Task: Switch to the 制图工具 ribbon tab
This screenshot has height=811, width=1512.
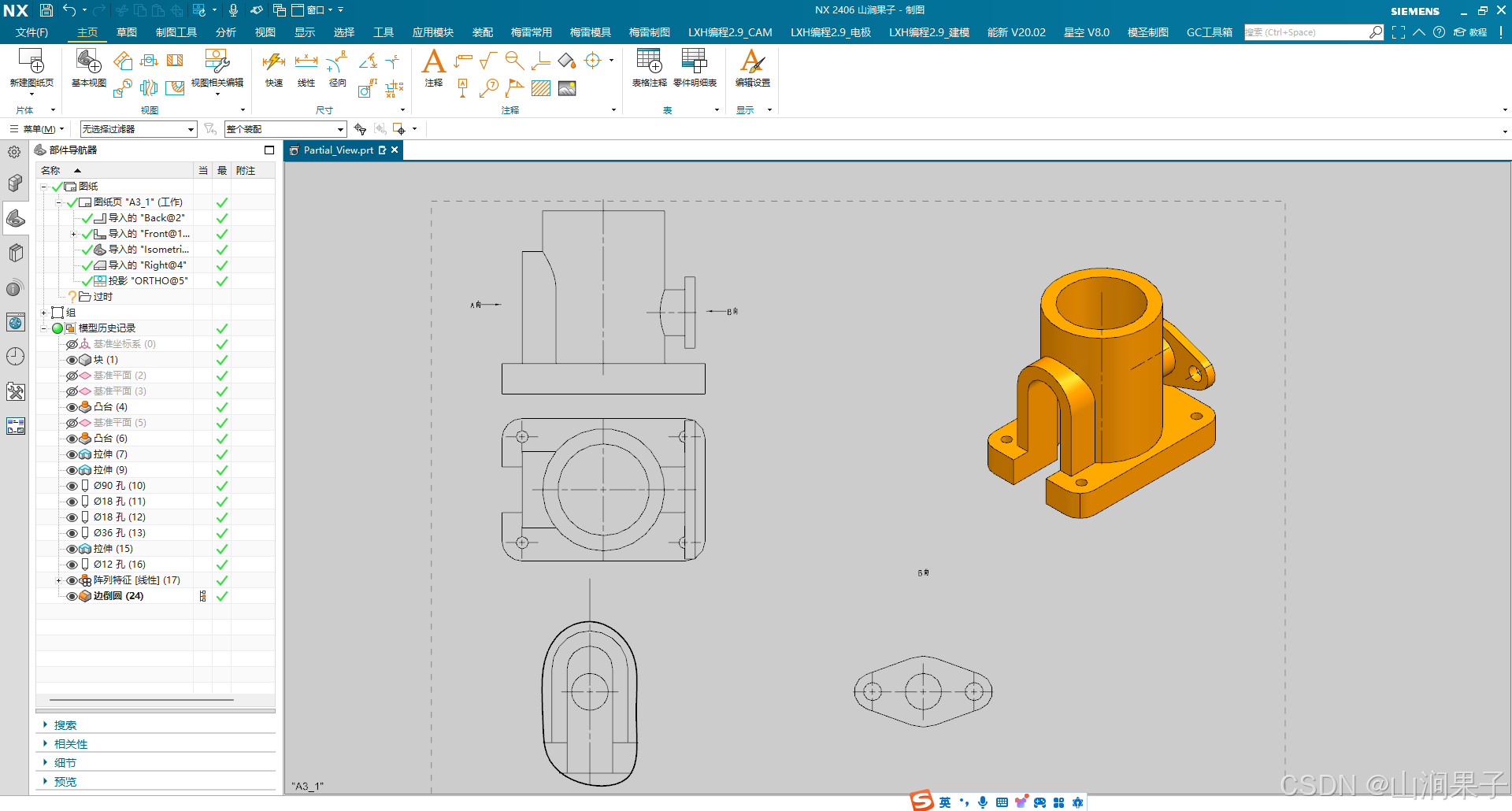Action: click(176, 32)
